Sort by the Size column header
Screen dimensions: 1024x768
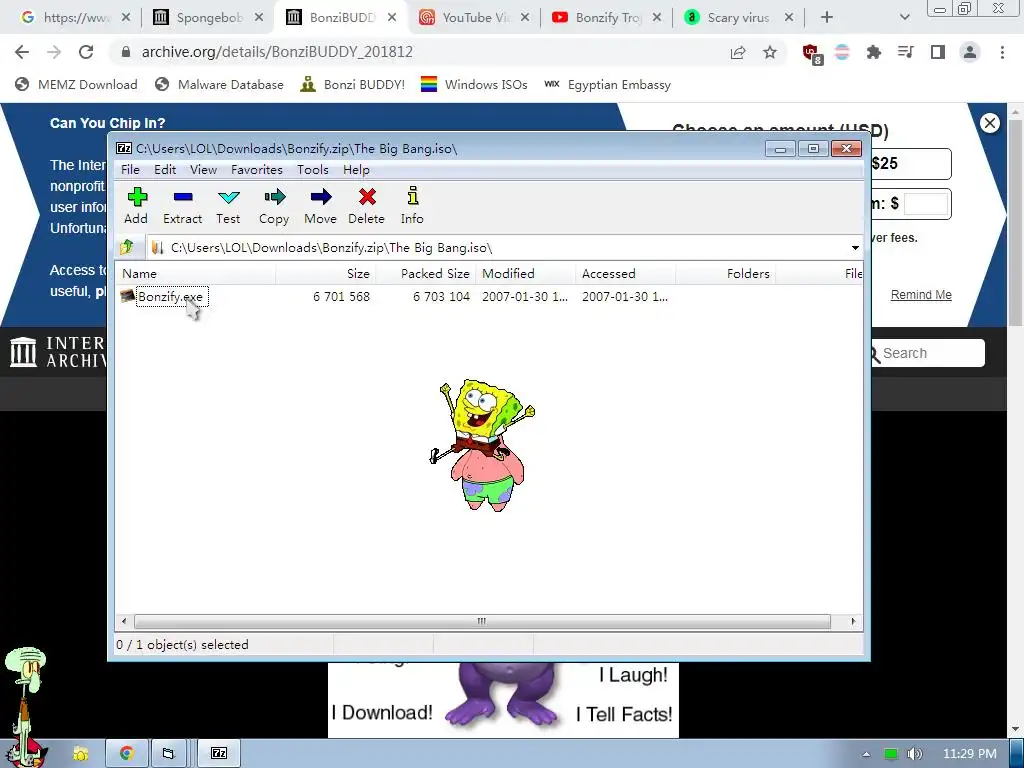point(325,274)
